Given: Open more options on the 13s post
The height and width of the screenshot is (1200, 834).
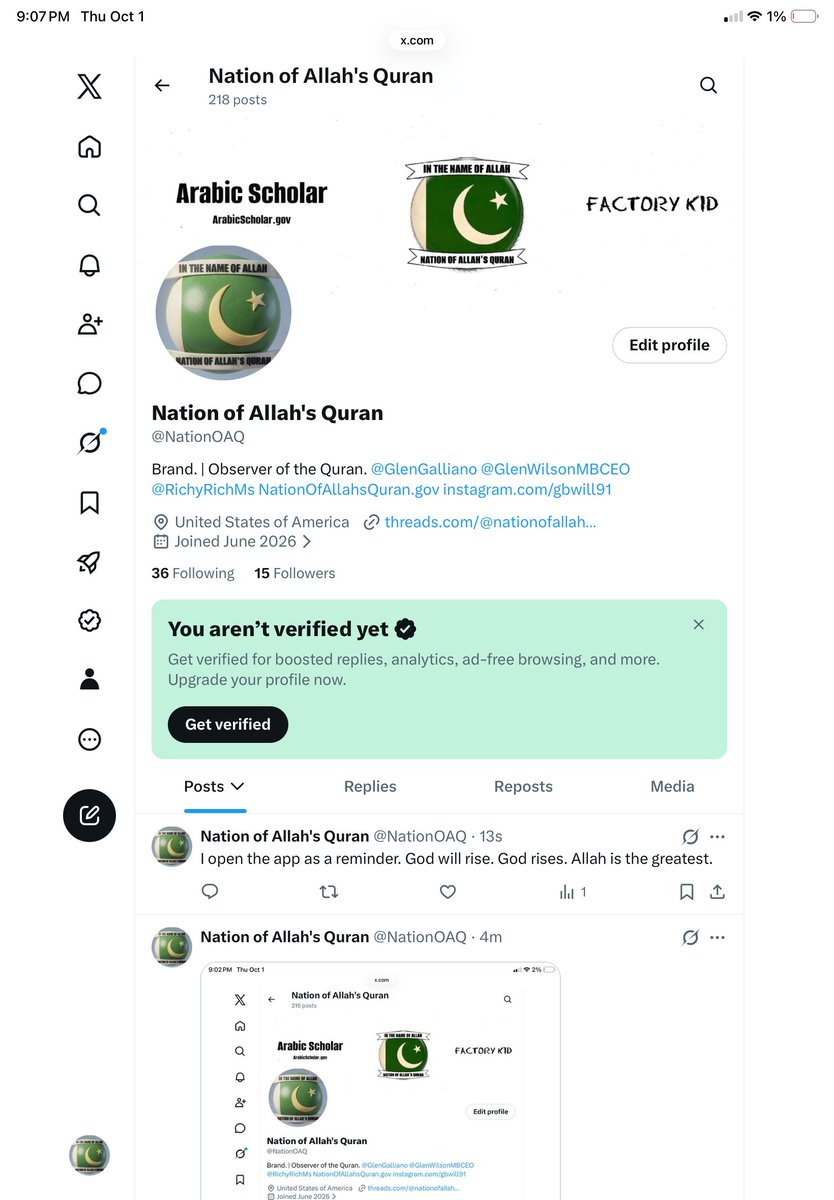Looking at the screenshot, I should tap(717, 836).
